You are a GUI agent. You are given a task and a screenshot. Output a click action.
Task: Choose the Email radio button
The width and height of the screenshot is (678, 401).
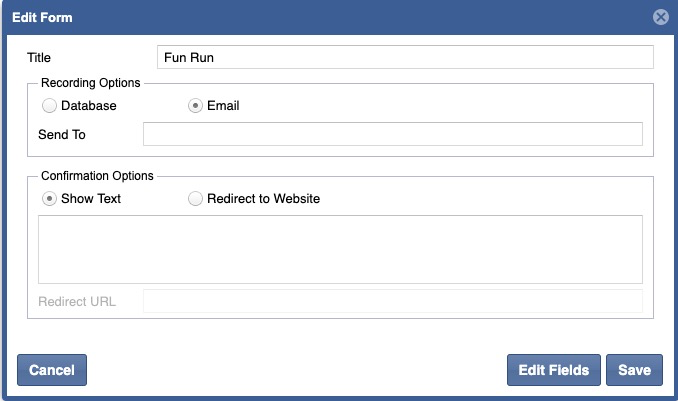pos(196,106)
